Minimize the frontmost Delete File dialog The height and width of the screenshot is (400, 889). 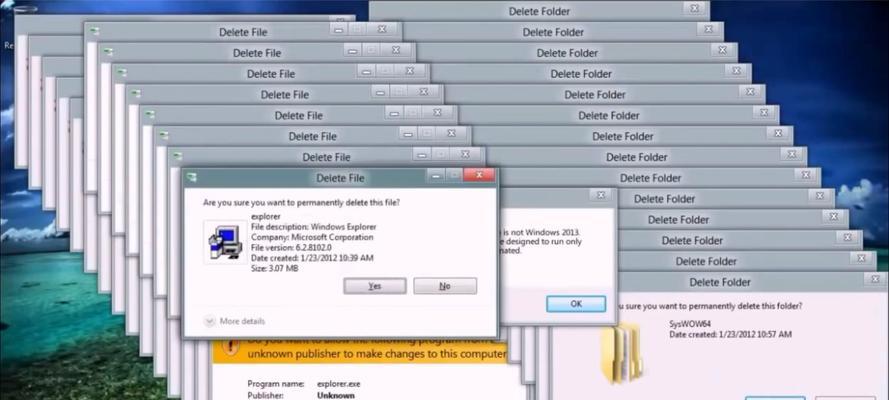(x=435, y=176)
